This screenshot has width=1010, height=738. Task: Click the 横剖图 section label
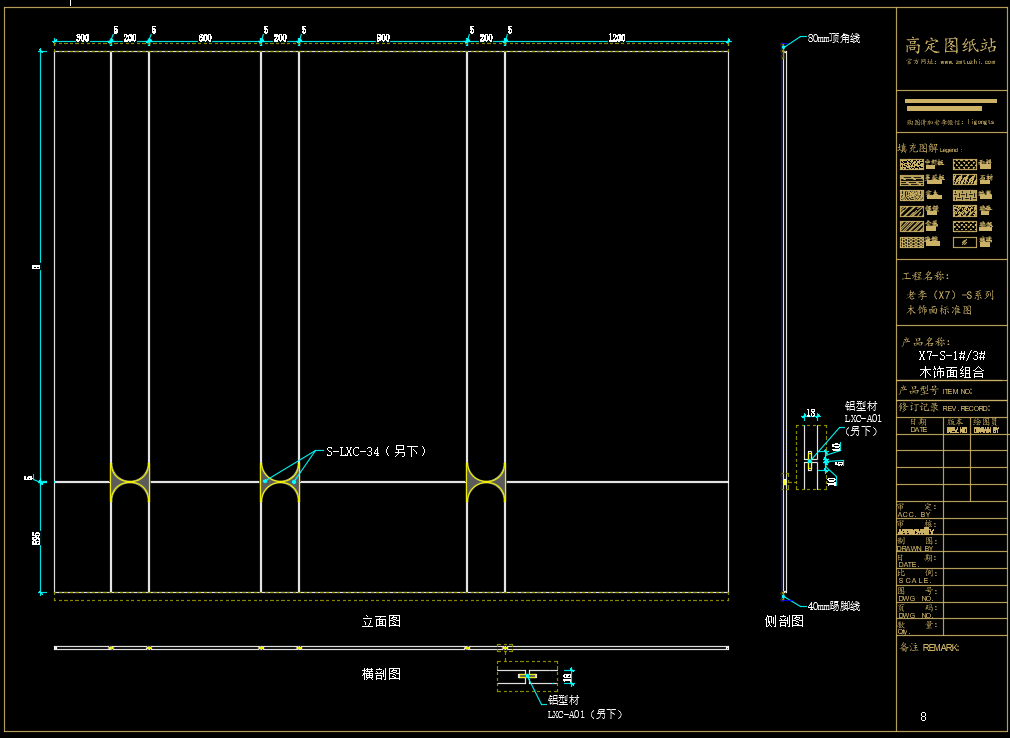click(x=381, y=675)
